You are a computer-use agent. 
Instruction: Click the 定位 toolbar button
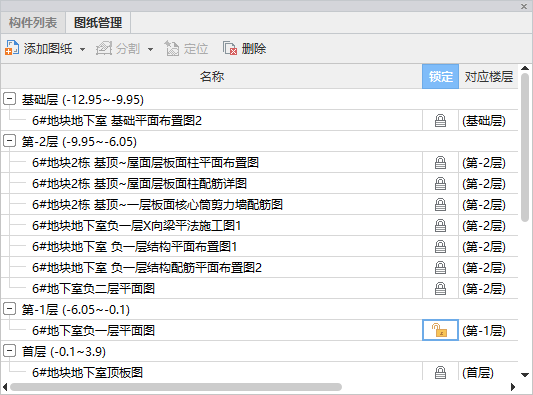[x=186, y=48]
